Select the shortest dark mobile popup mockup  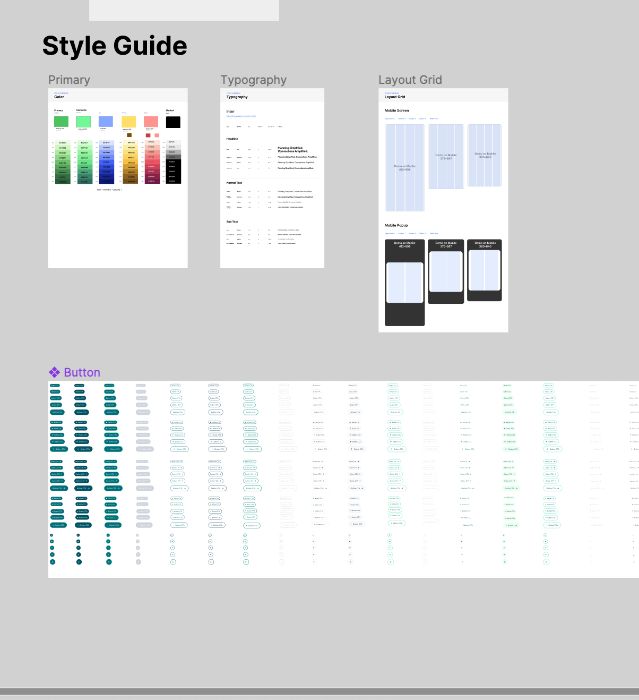[x=484, y=270]
